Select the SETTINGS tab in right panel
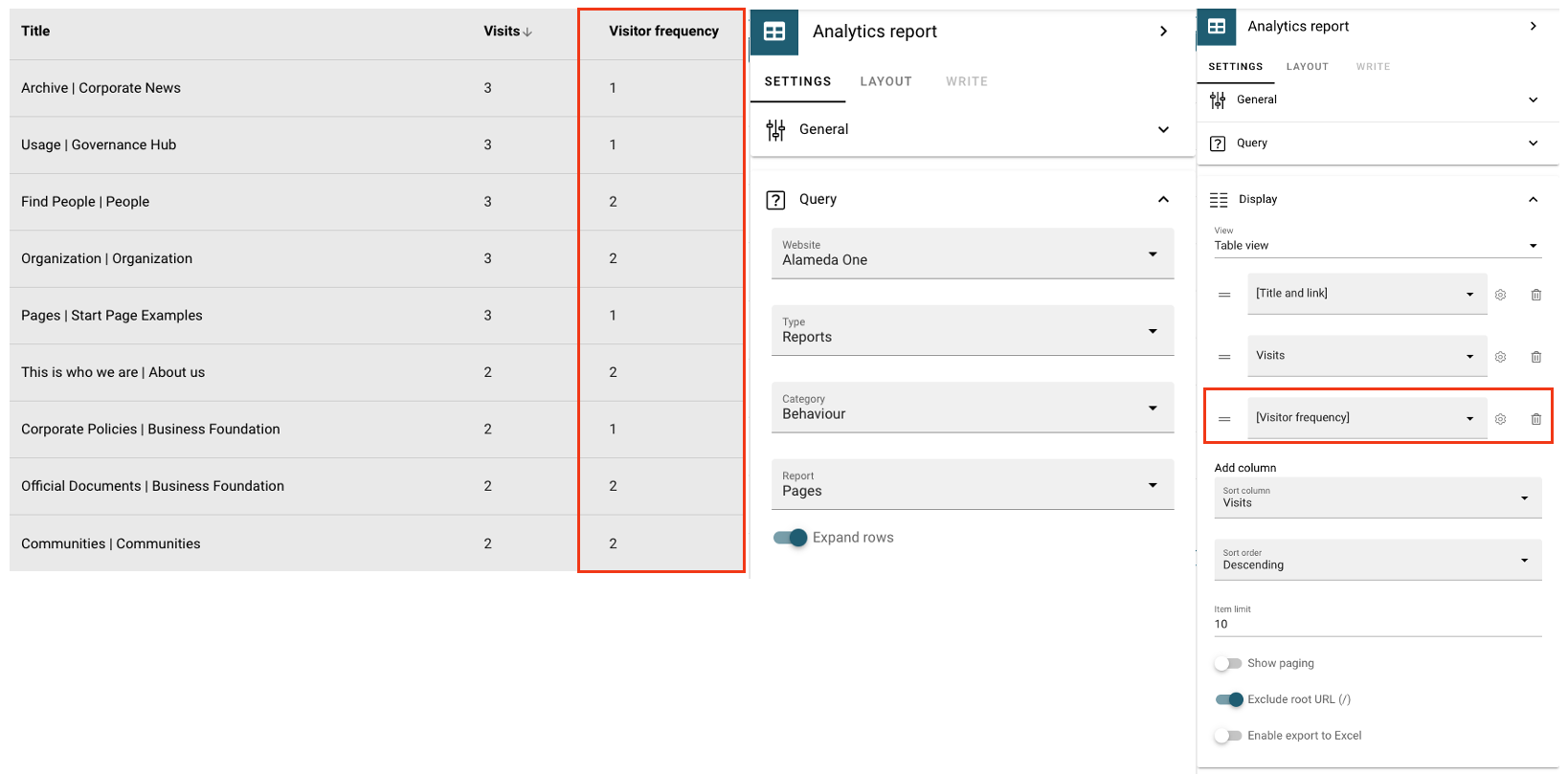1568x774 pixels. 1235,67
